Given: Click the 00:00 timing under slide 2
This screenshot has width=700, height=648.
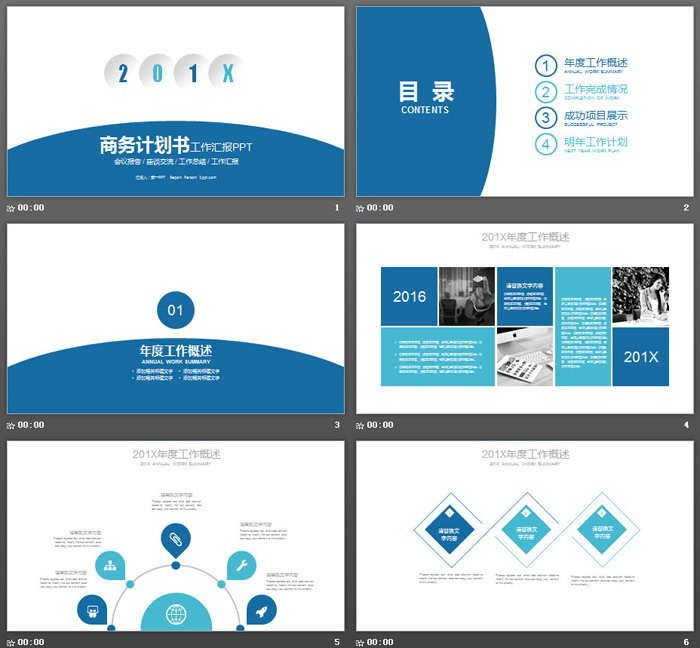Looking at the screenshot, I should pos(380,208).
